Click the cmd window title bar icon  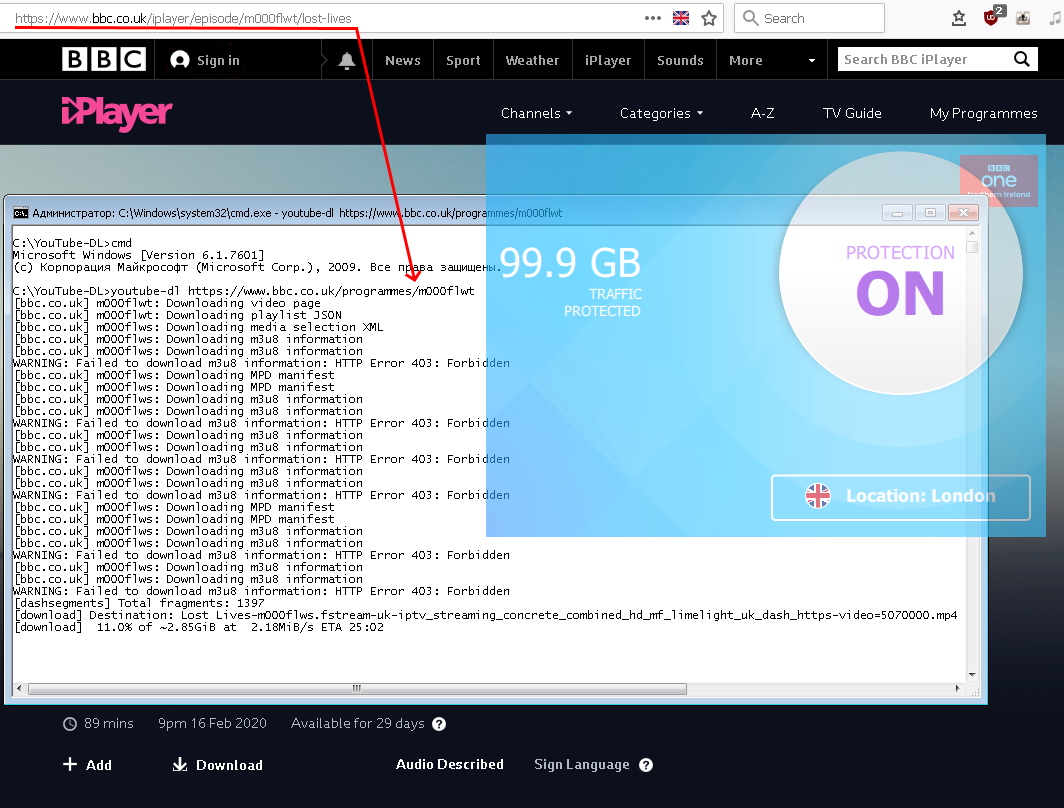(x=21, y=213)
